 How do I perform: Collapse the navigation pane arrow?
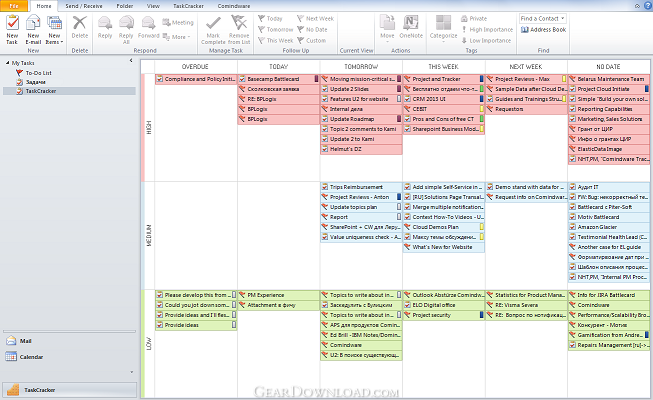coord(131,60)
